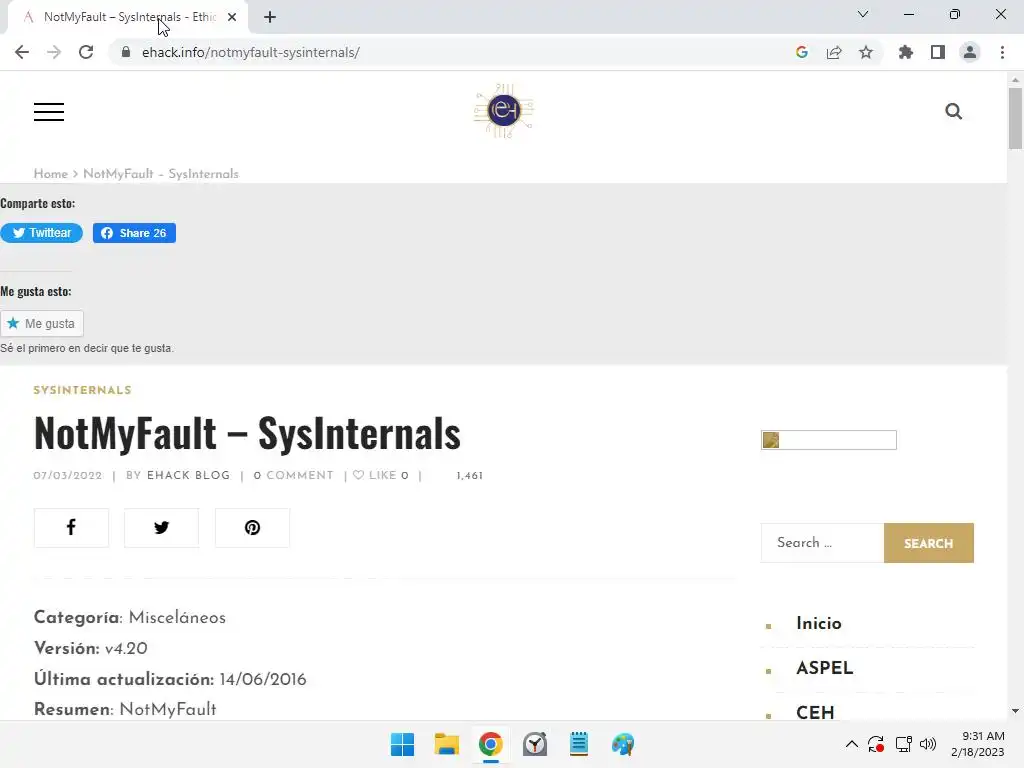
Task: Toggle the Chrome side panel icon
Action: coord(938,52)
